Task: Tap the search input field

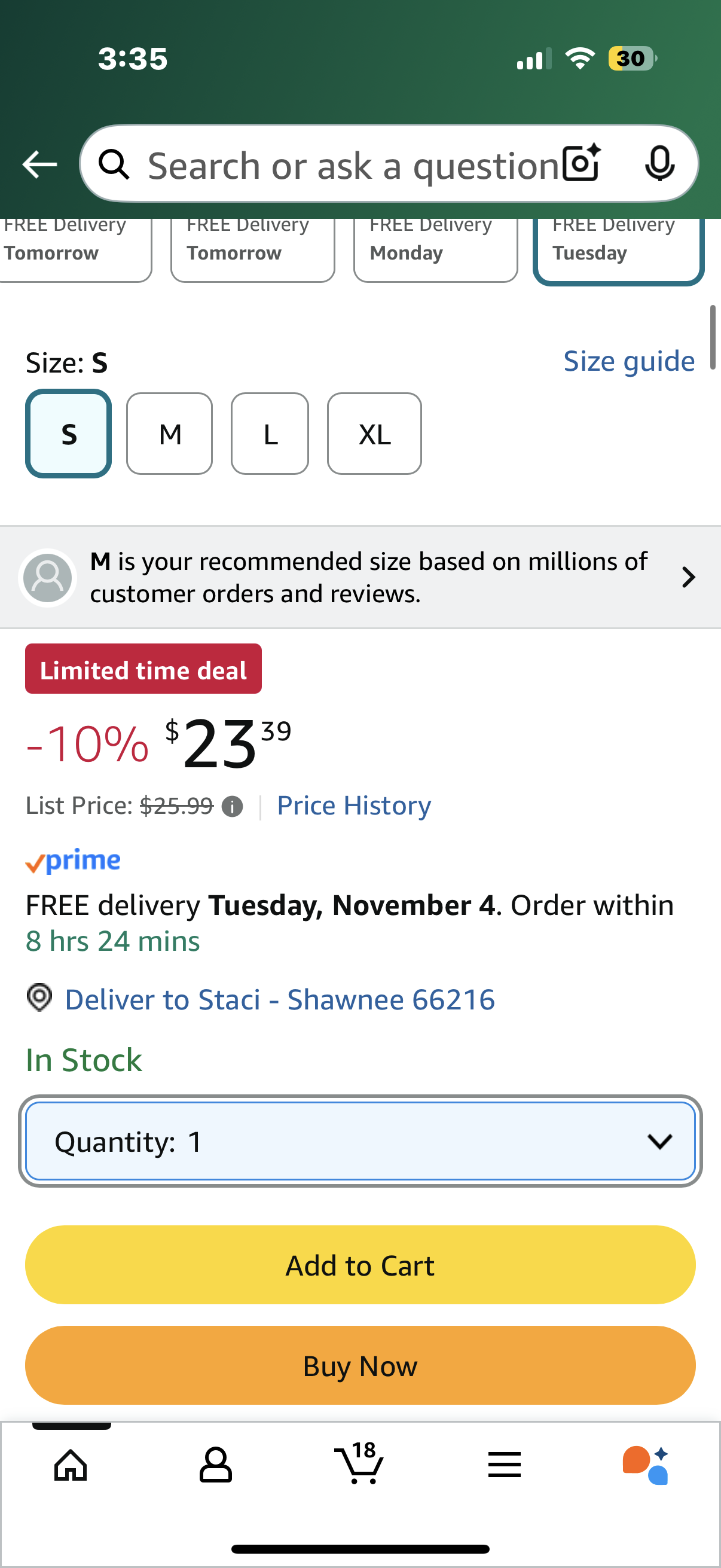Action: (353, 164)
